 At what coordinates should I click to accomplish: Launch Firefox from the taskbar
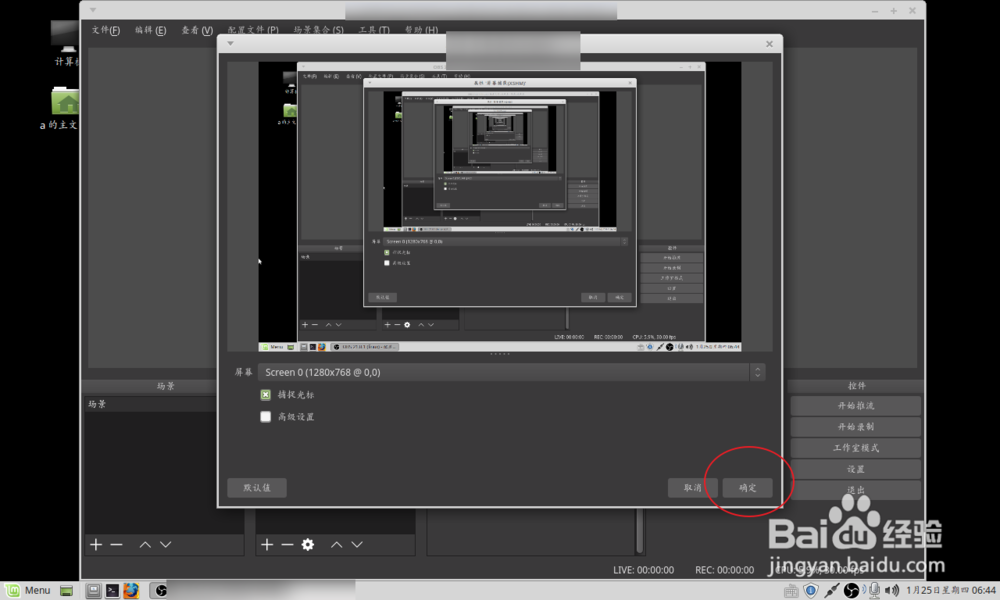pos(131,590)
